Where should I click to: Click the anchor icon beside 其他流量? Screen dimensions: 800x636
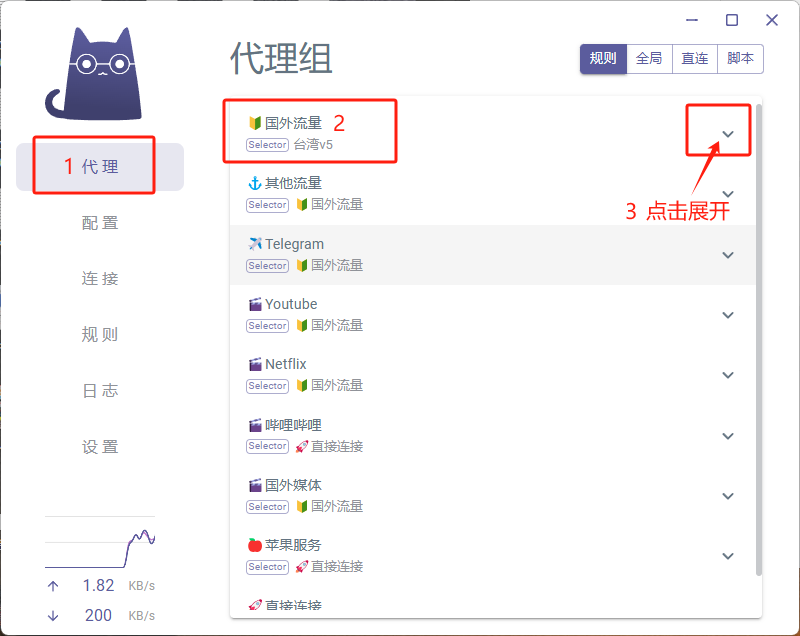click(x=254, y=183)
